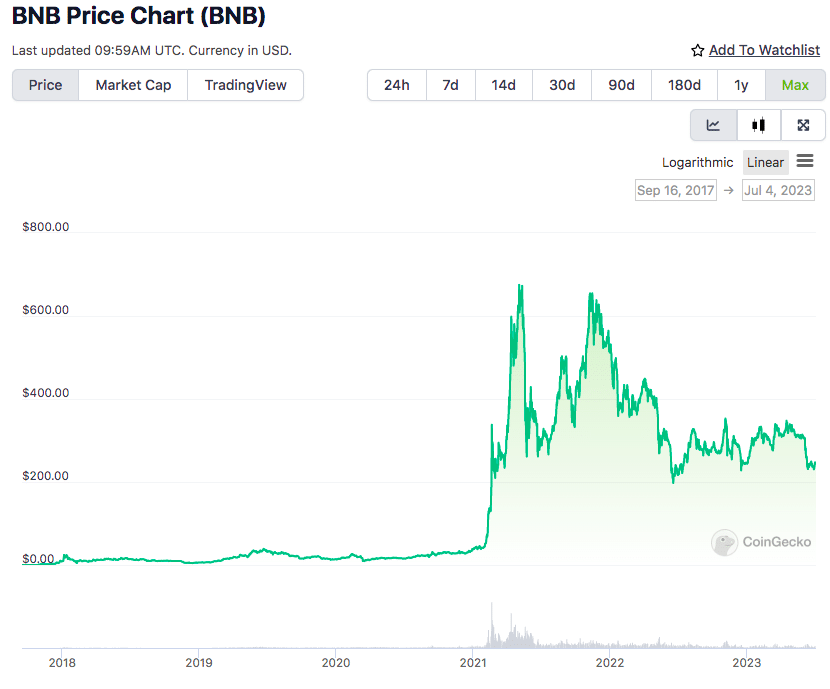Open the chart hamburger menu
Screen dimensions: 830x689
coord(805,161)
